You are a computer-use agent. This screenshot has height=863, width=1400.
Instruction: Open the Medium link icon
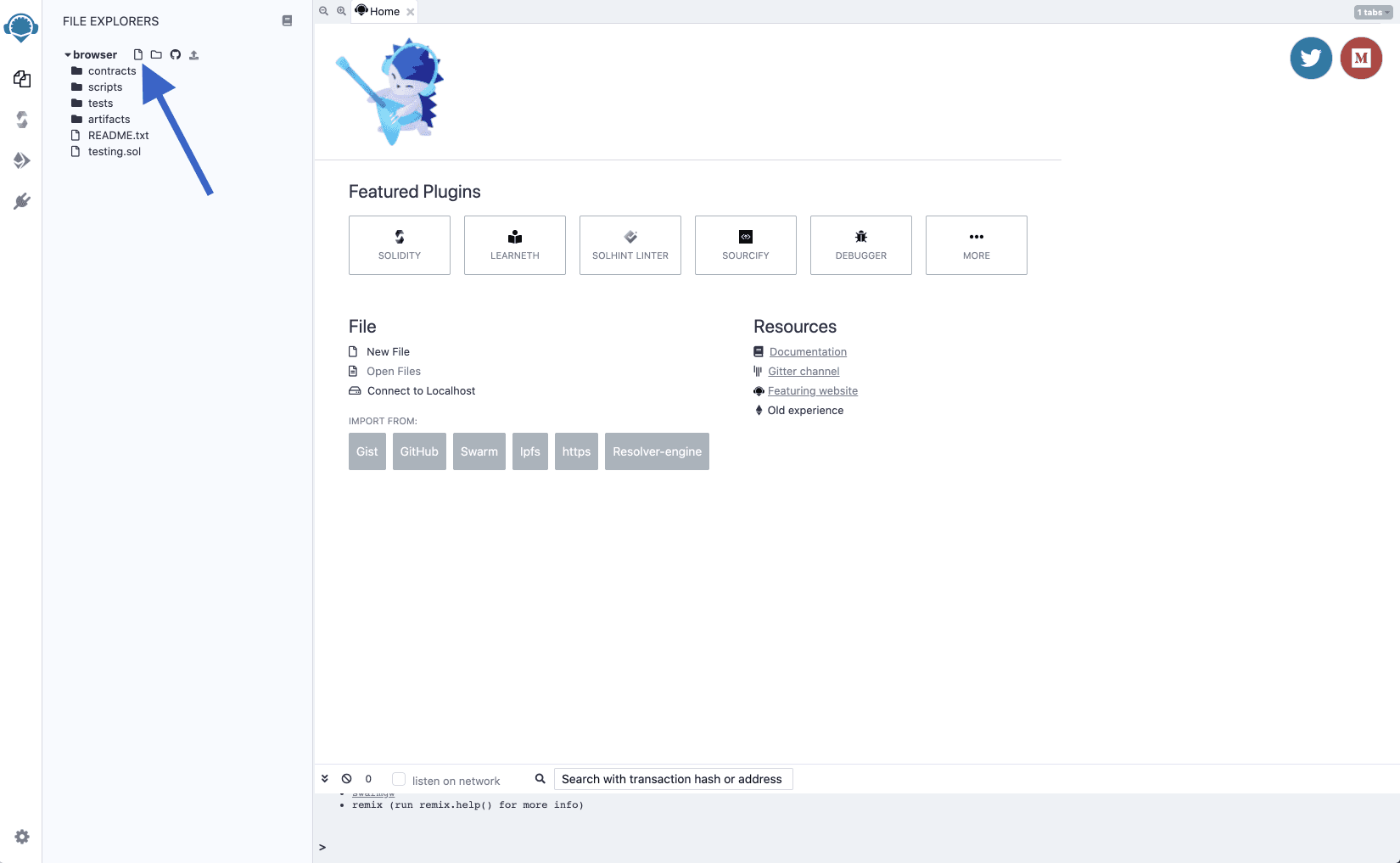coord(1361,58)
